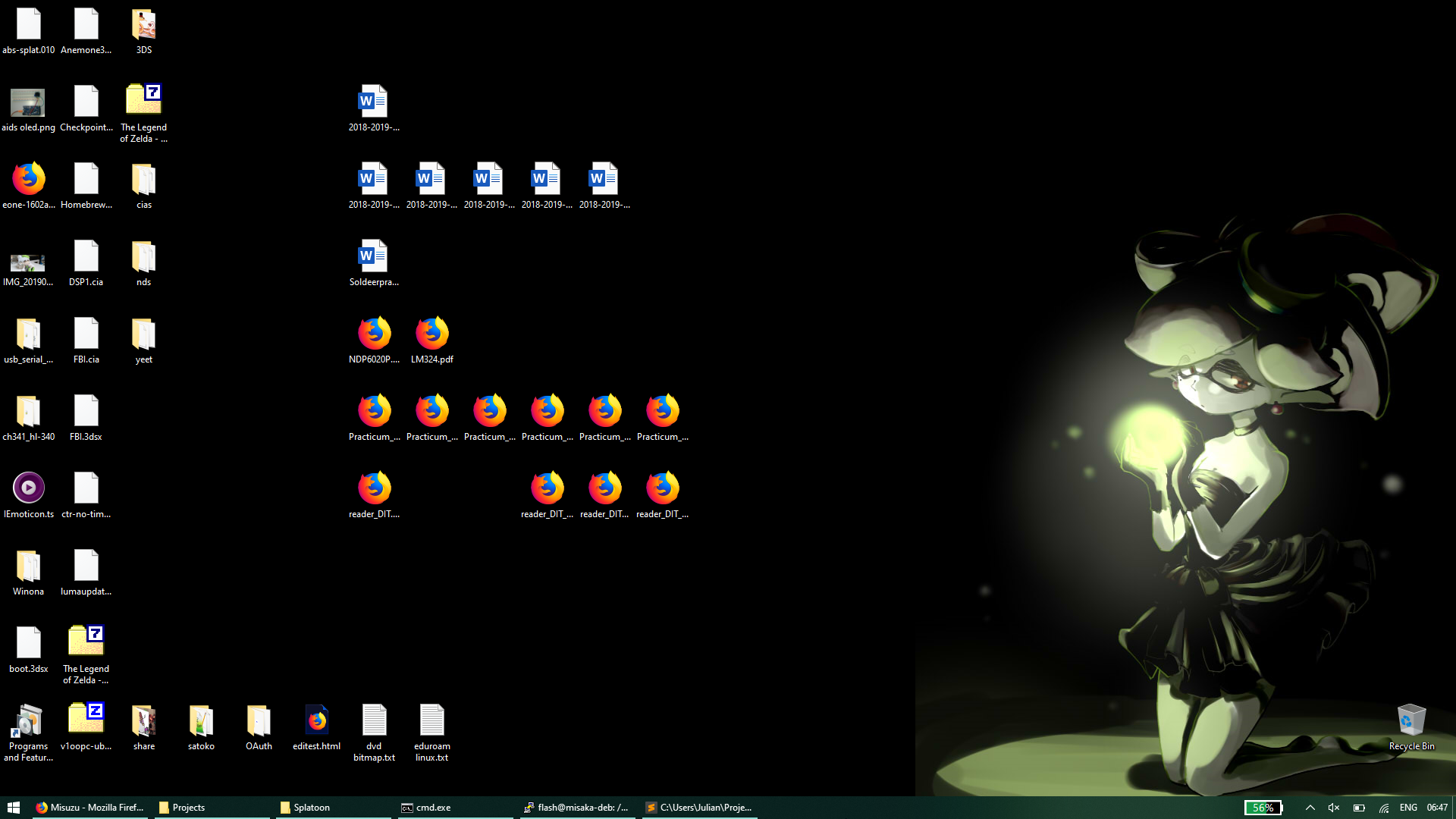Screen dimensions: 1456x819
Task: Select dvd bitmap.txt text file
Action: pos(375,733)
